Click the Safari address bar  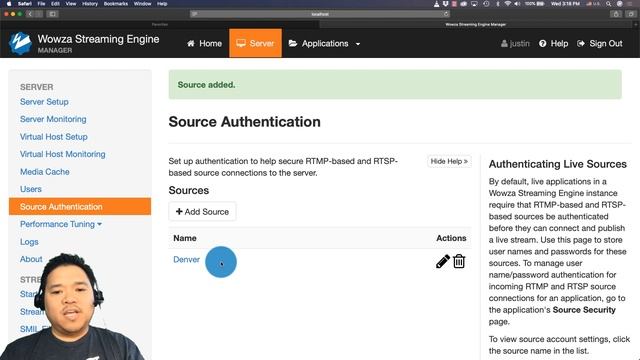(320, 14)
